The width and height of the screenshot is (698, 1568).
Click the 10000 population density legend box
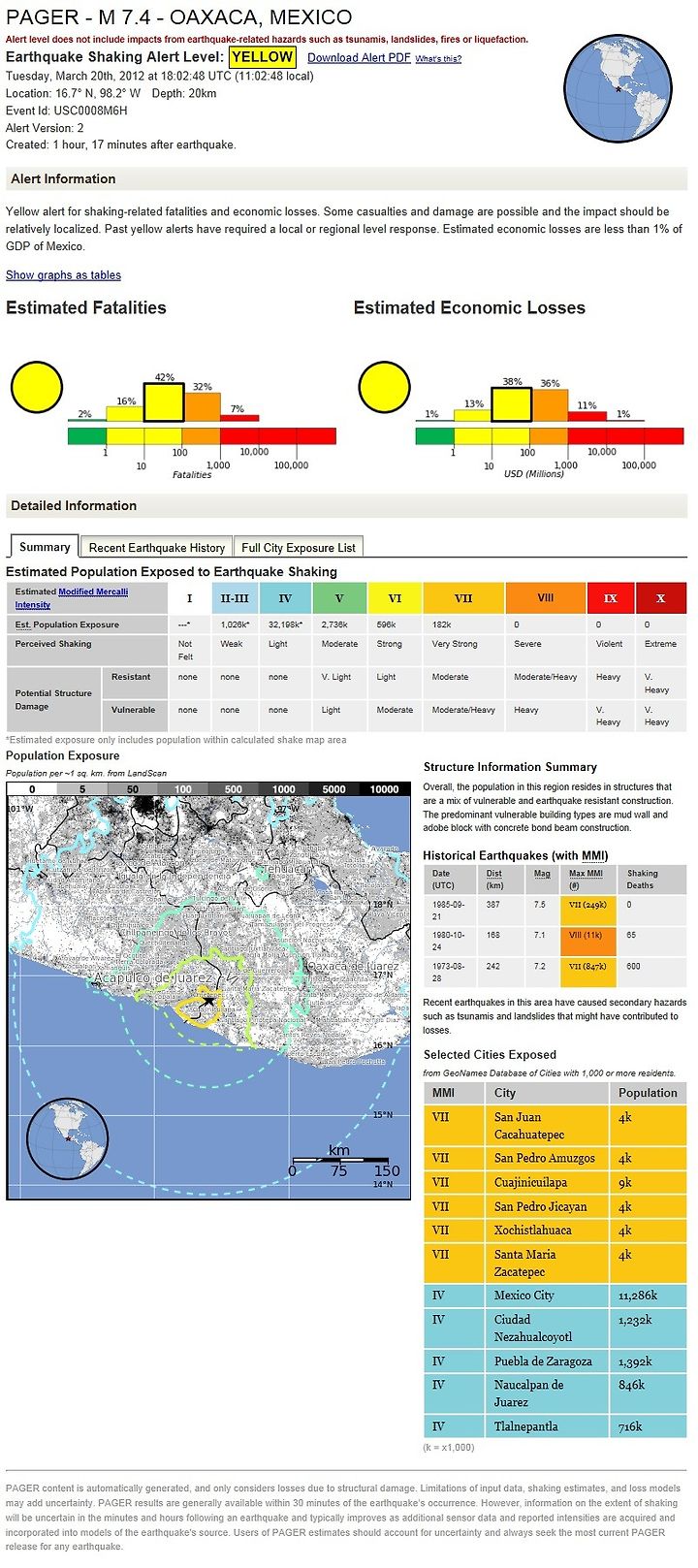(384, 789)
